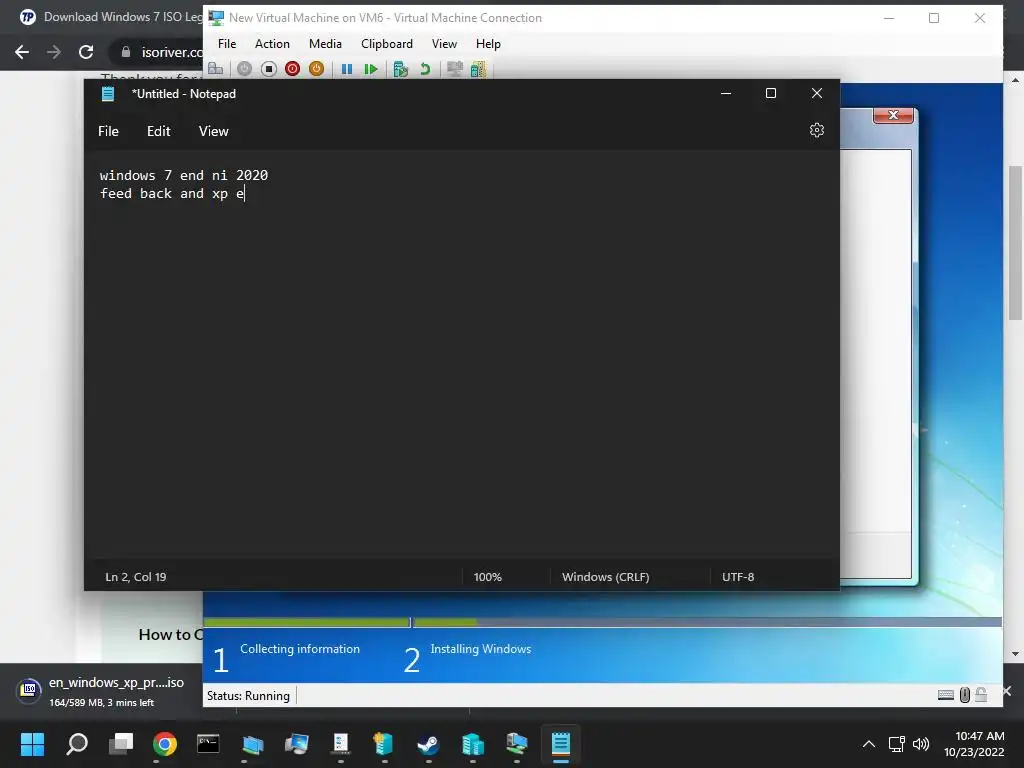Open Task View from the taskbar

pyautogui.click(x=121, y=744)
